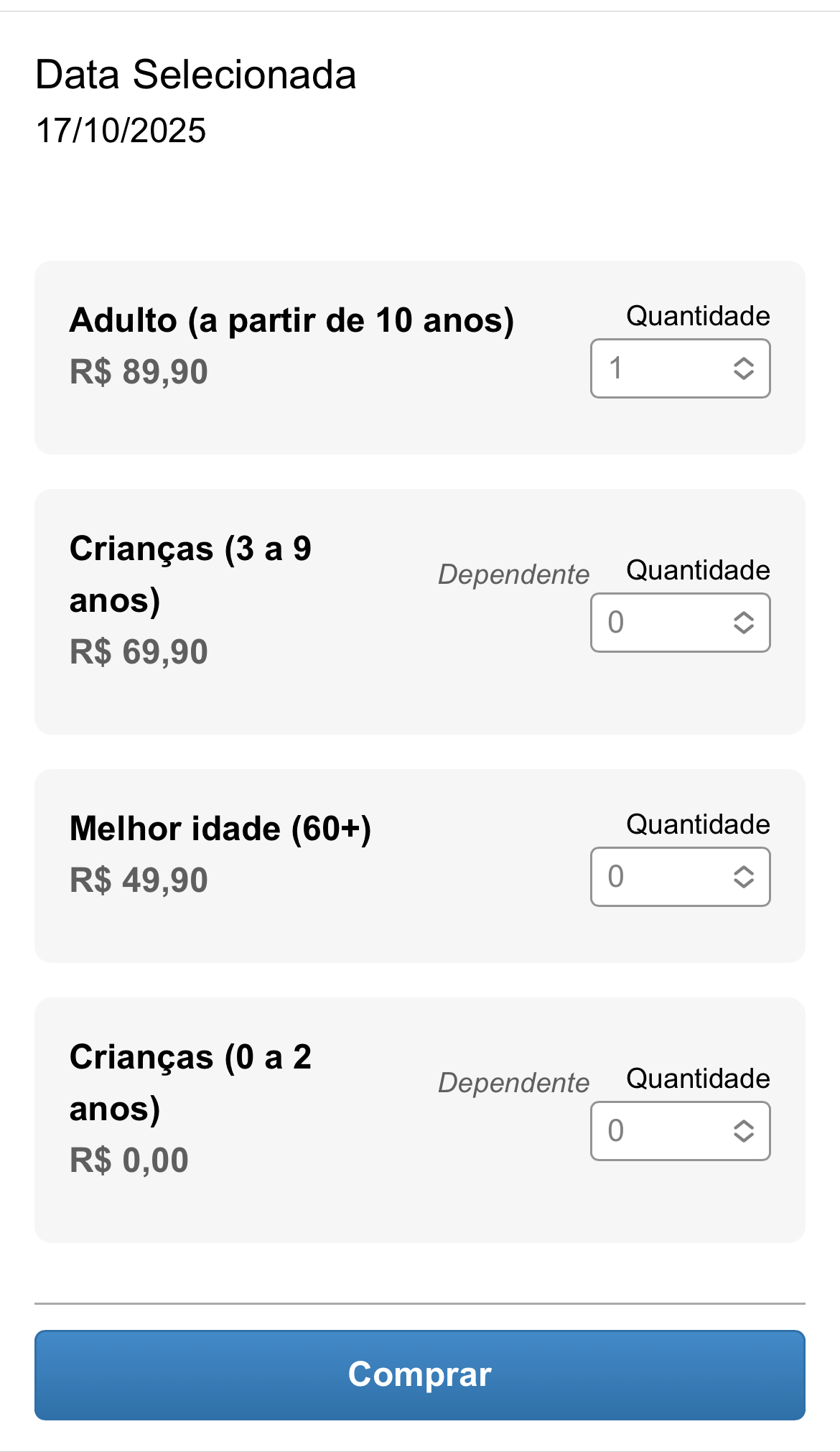Increase the Adulto quantity with up arrow

744,361
